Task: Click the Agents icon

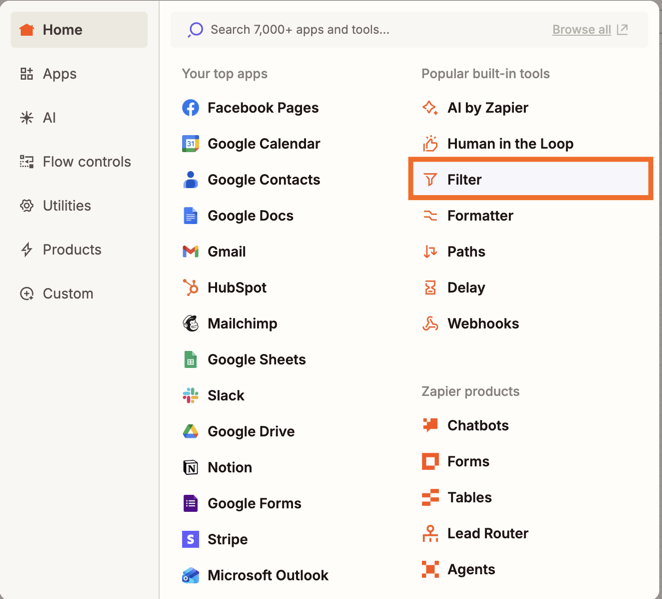Action: coord(430,569)
